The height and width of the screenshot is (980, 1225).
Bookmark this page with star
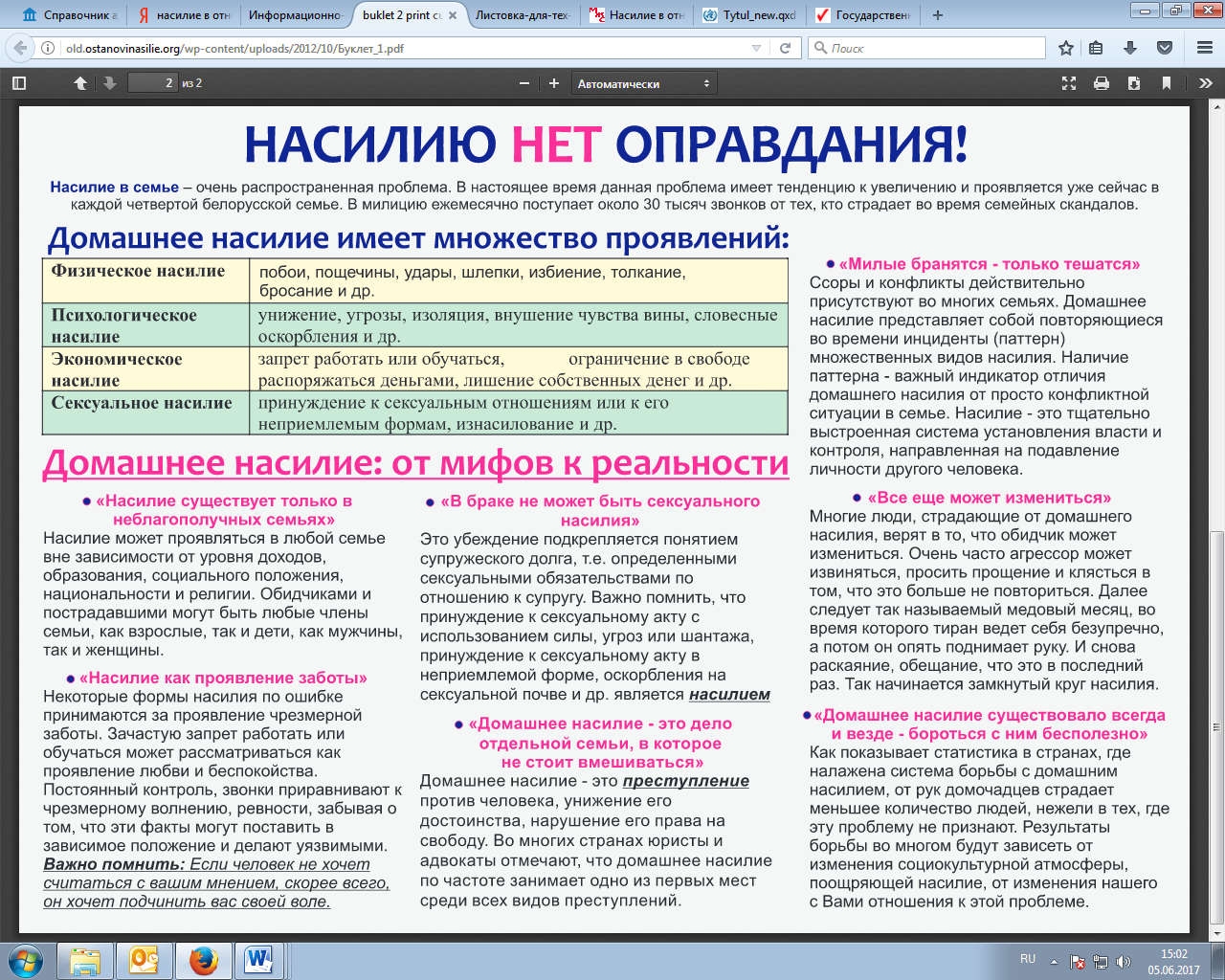pos(1066,48)
